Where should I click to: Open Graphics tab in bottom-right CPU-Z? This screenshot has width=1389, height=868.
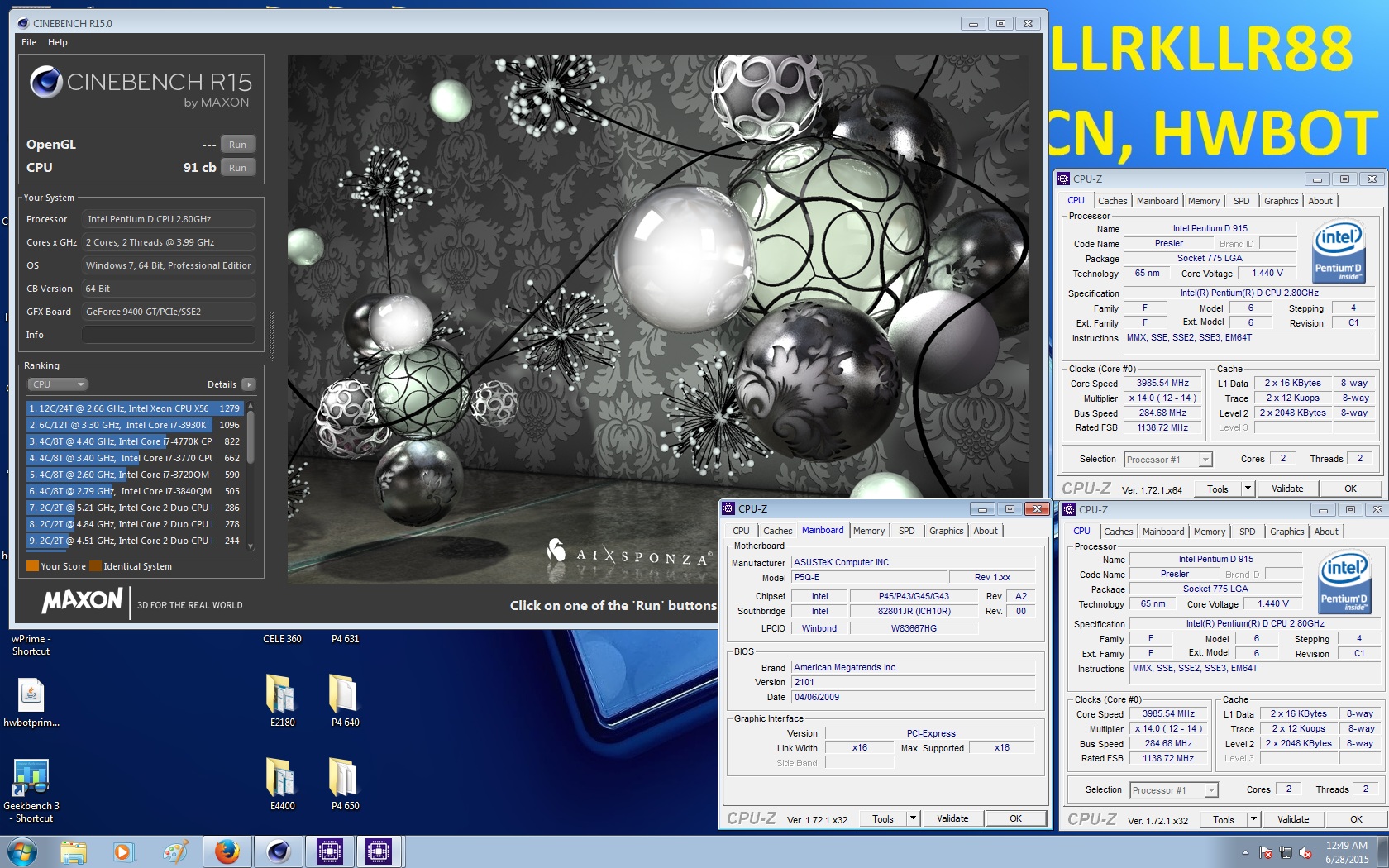point(1286,532)
